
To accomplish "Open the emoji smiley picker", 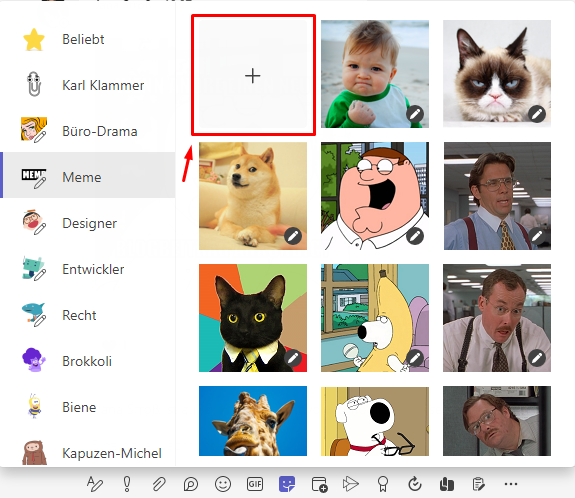I will click(x=223, y=484).
